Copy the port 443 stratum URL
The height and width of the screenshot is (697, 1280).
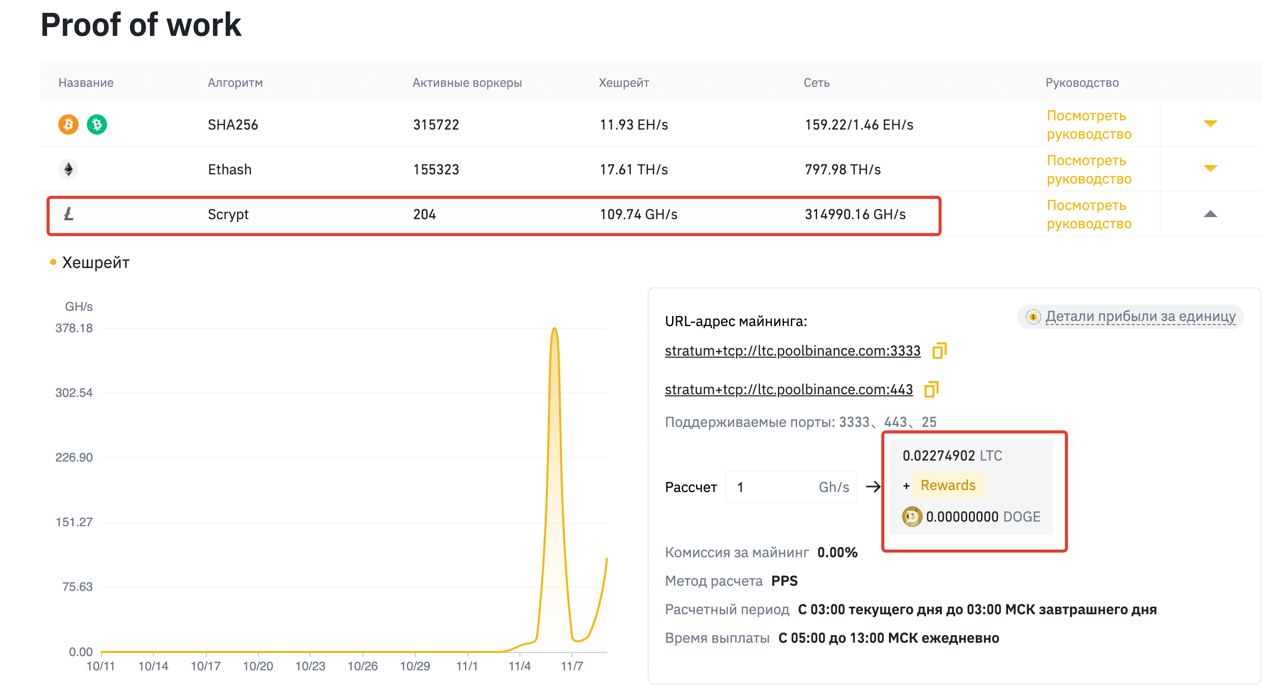[x=931, y=389]
